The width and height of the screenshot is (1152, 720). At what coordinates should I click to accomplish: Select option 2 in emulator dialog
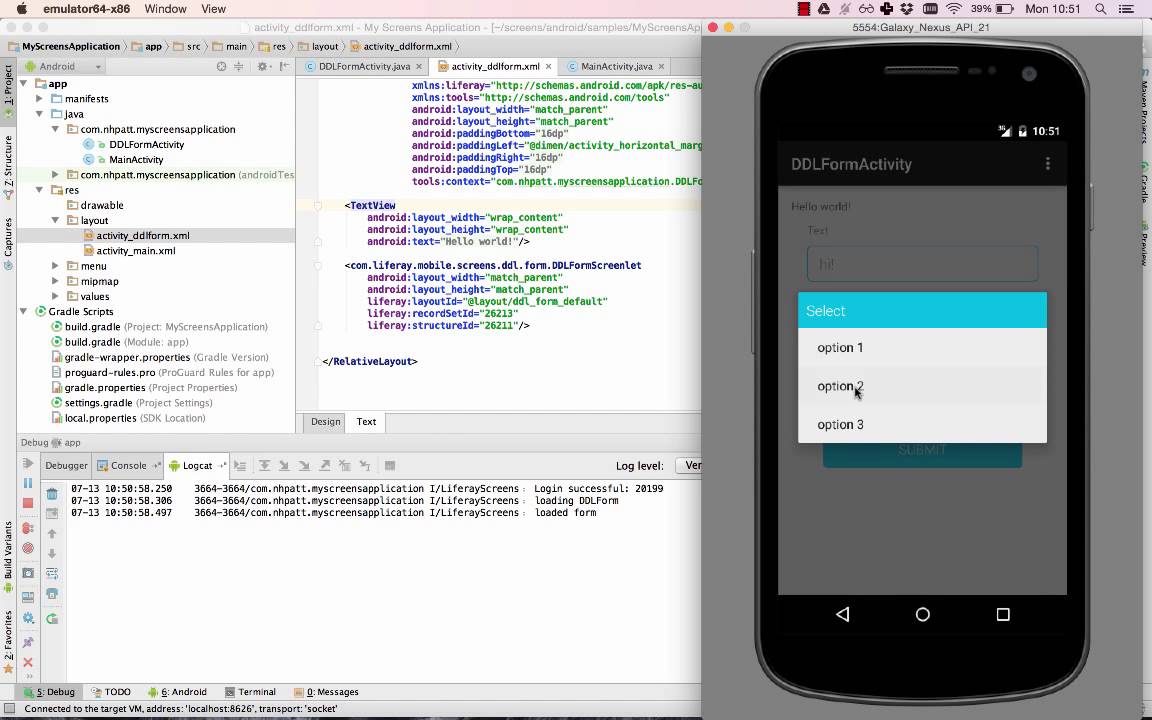922,386
